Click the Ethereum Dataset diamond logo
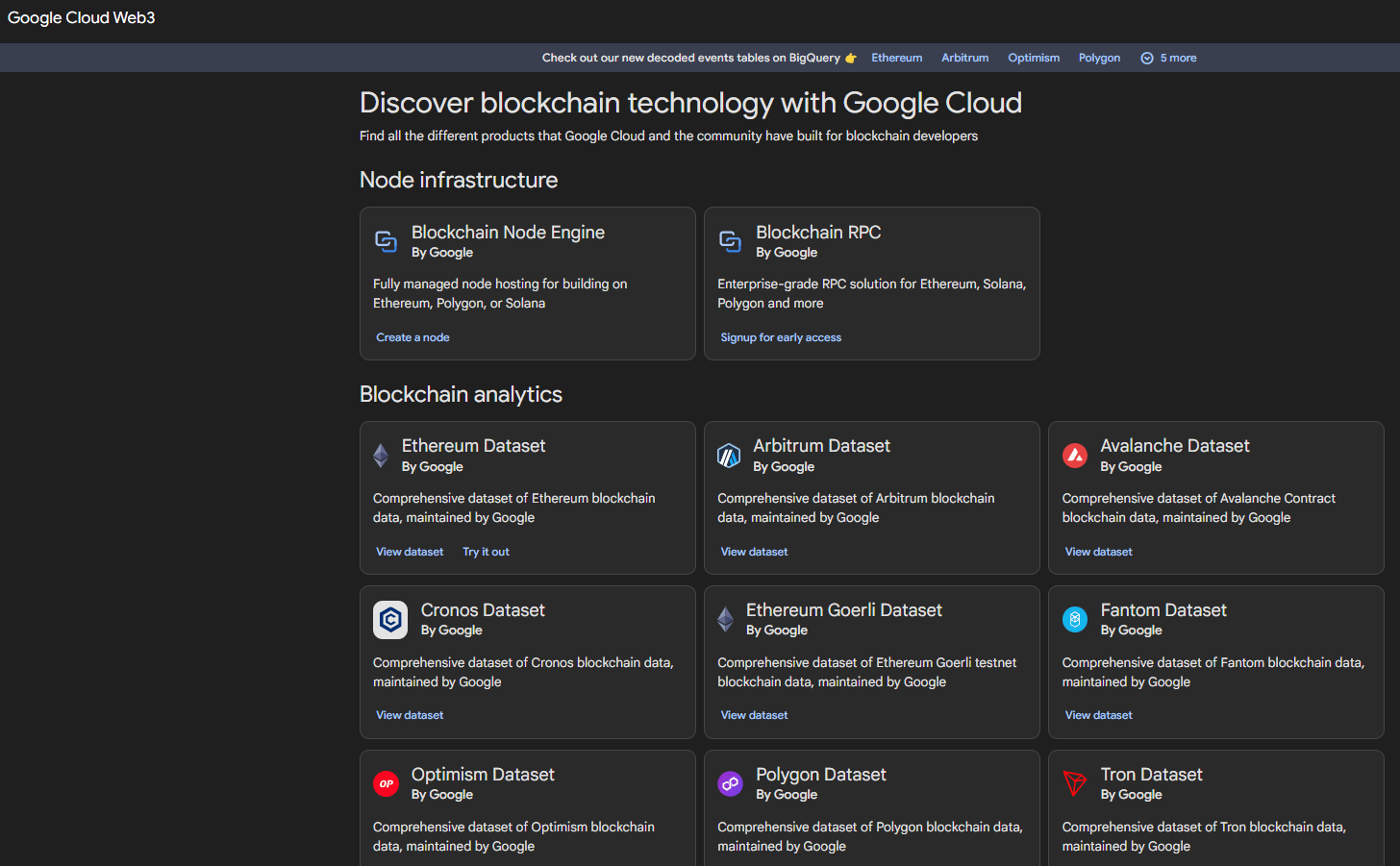This screenshot has width=1400, height=866. click(x=381, y=456)
